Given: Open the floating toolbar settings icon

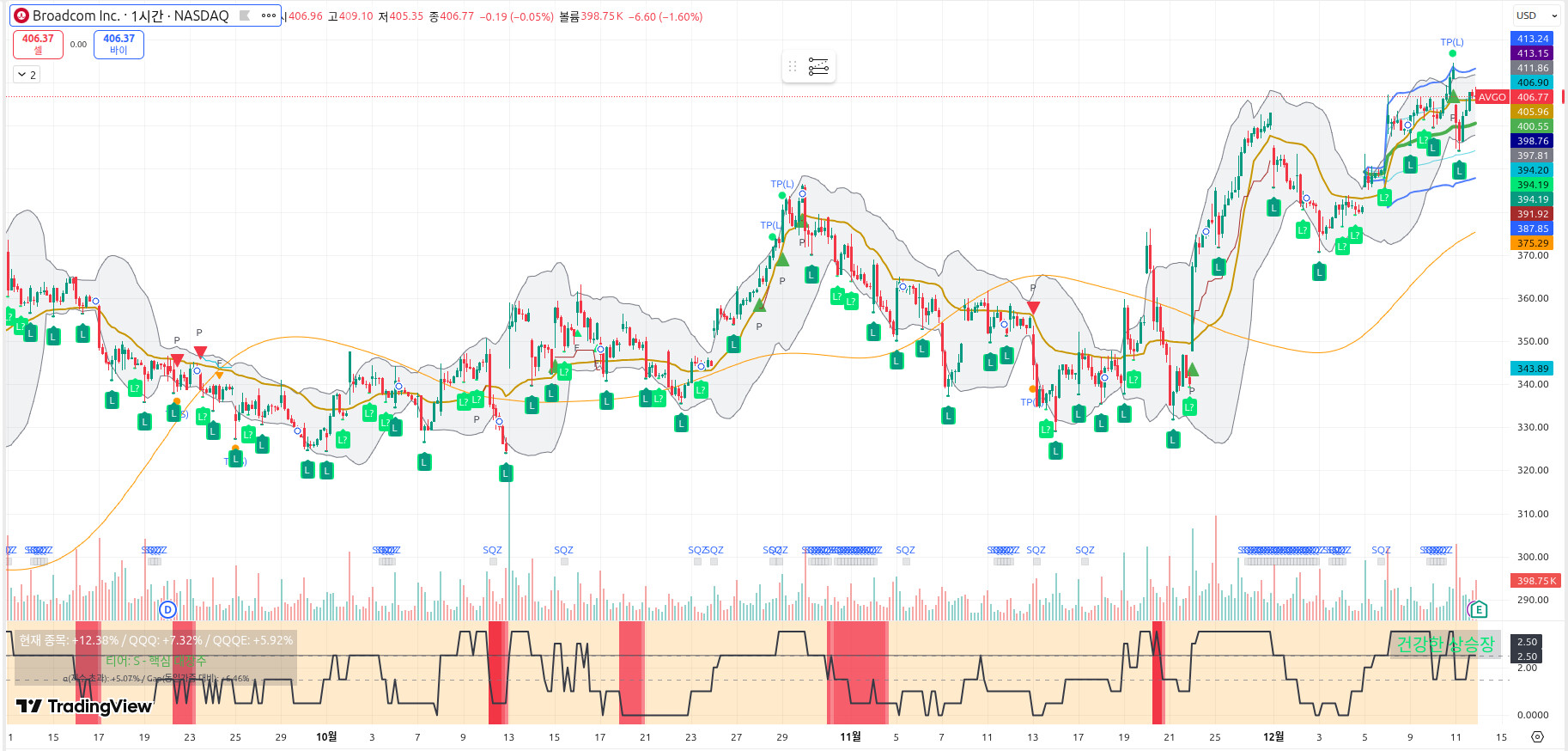Looking at the screenshot, I should [x=818, y=66].
